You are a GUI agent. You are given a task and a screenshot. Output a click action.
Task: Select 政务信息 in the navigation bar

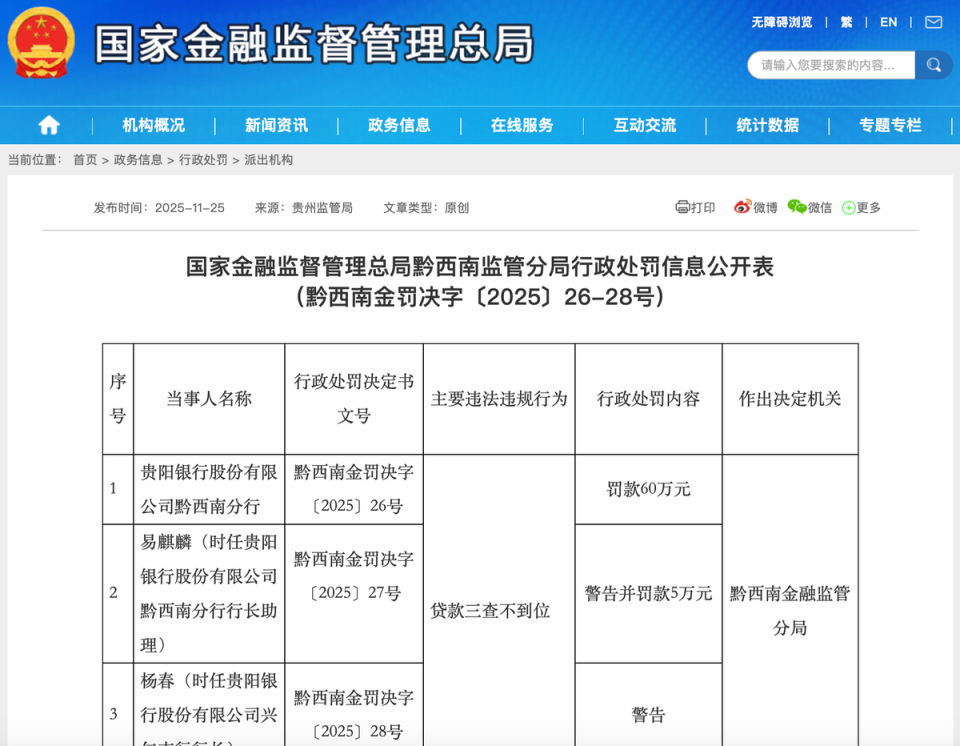tap(400, 125)
